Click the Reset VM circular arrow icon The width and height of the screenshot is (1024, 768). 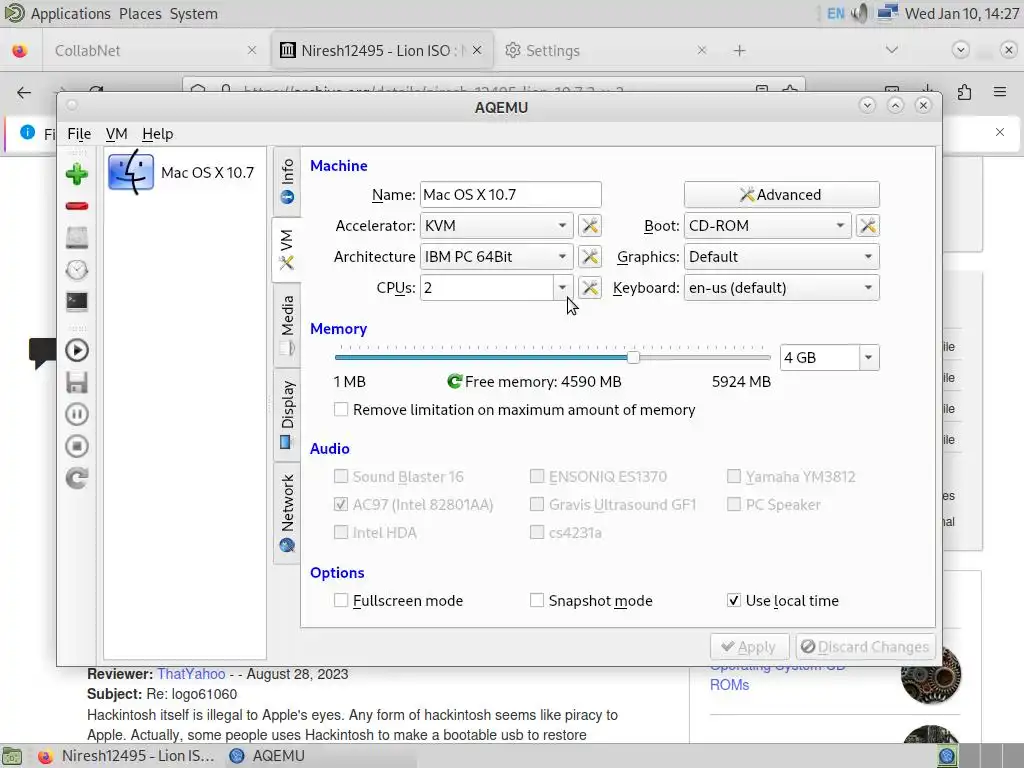tap(76, 478)
